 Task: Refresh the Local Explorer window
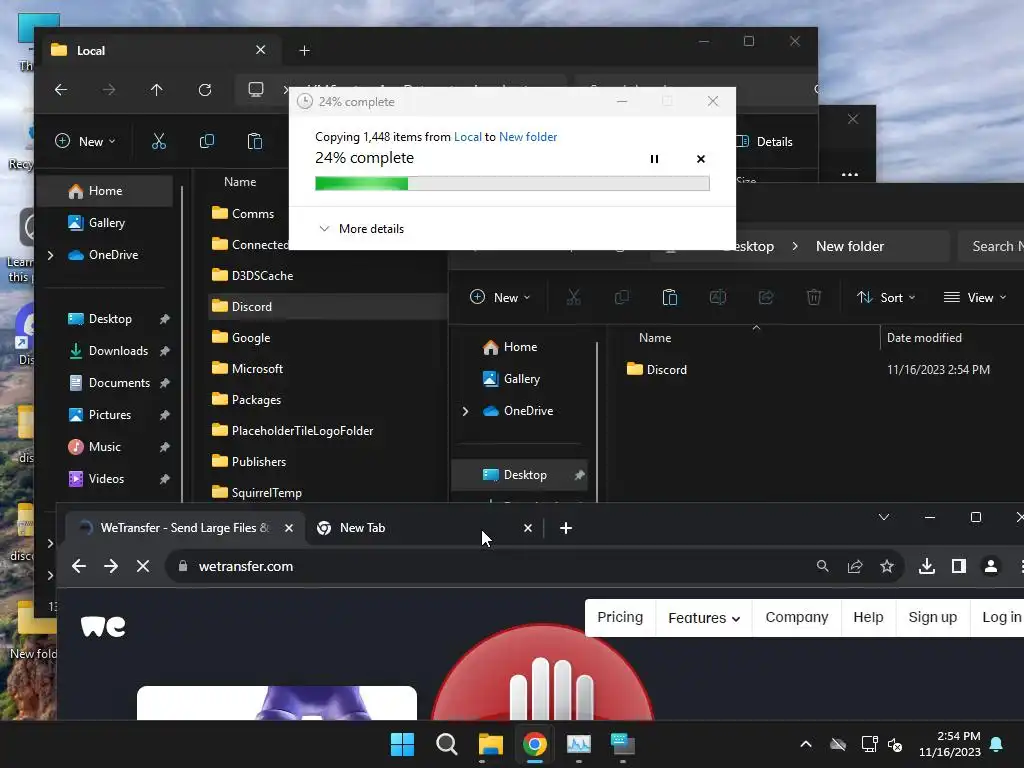205,89
